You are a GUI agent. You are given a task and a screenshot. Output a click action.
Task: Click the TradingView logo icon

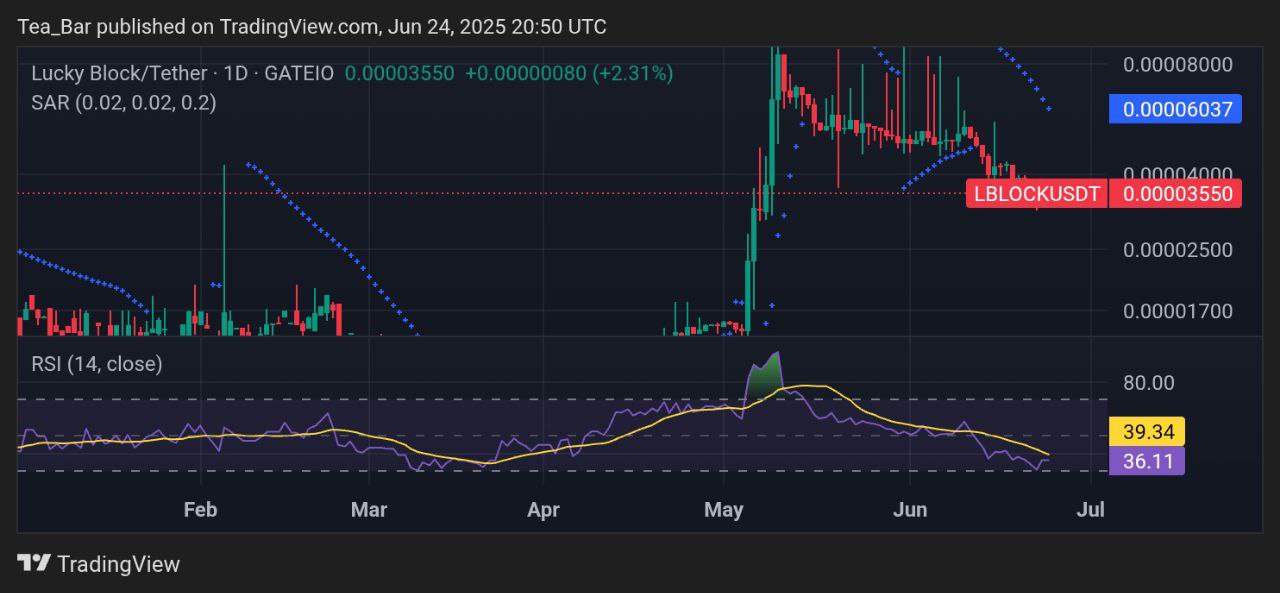point(34,563)
